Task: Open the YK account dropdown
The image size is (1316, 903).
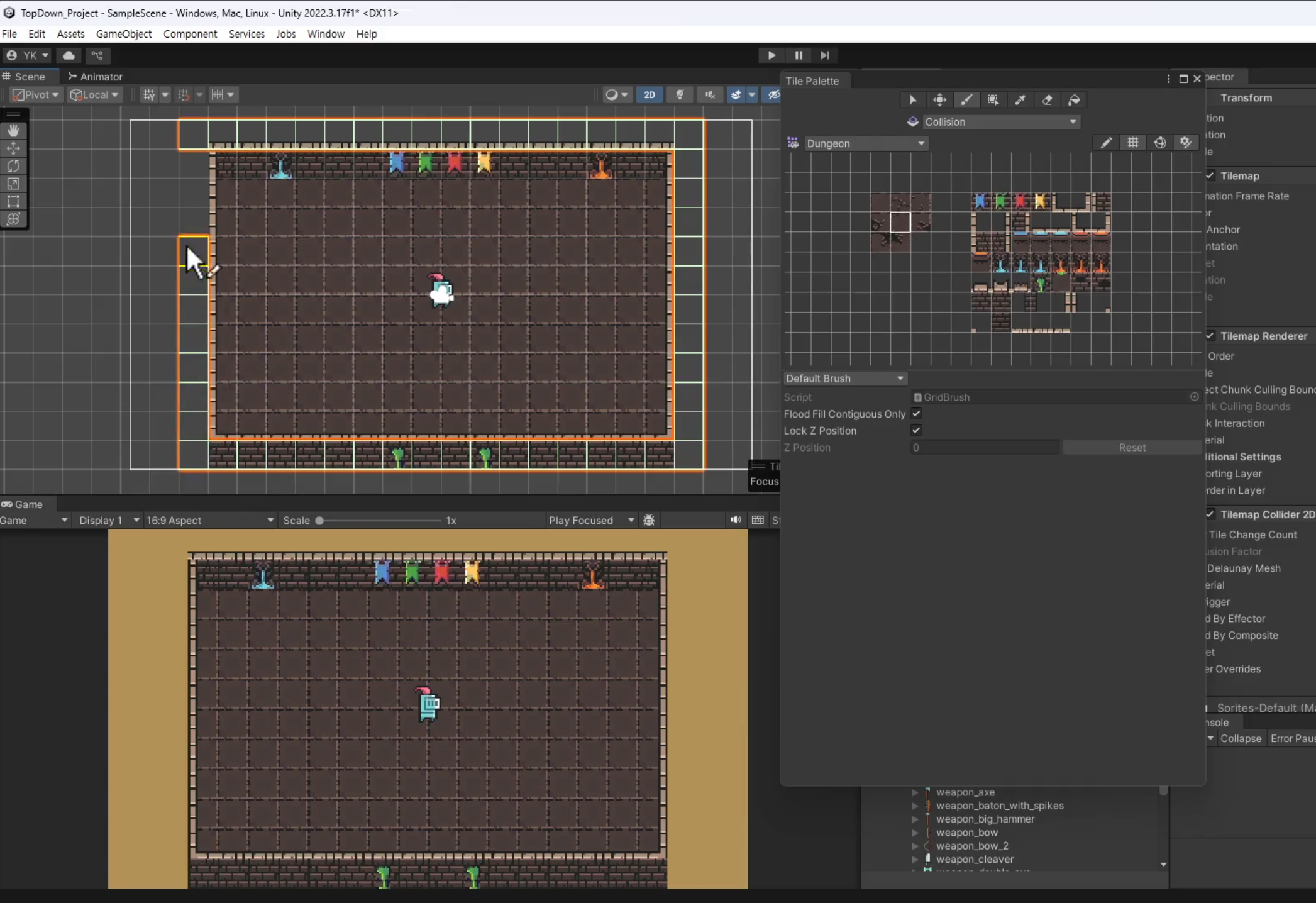Action: [28, 55]
